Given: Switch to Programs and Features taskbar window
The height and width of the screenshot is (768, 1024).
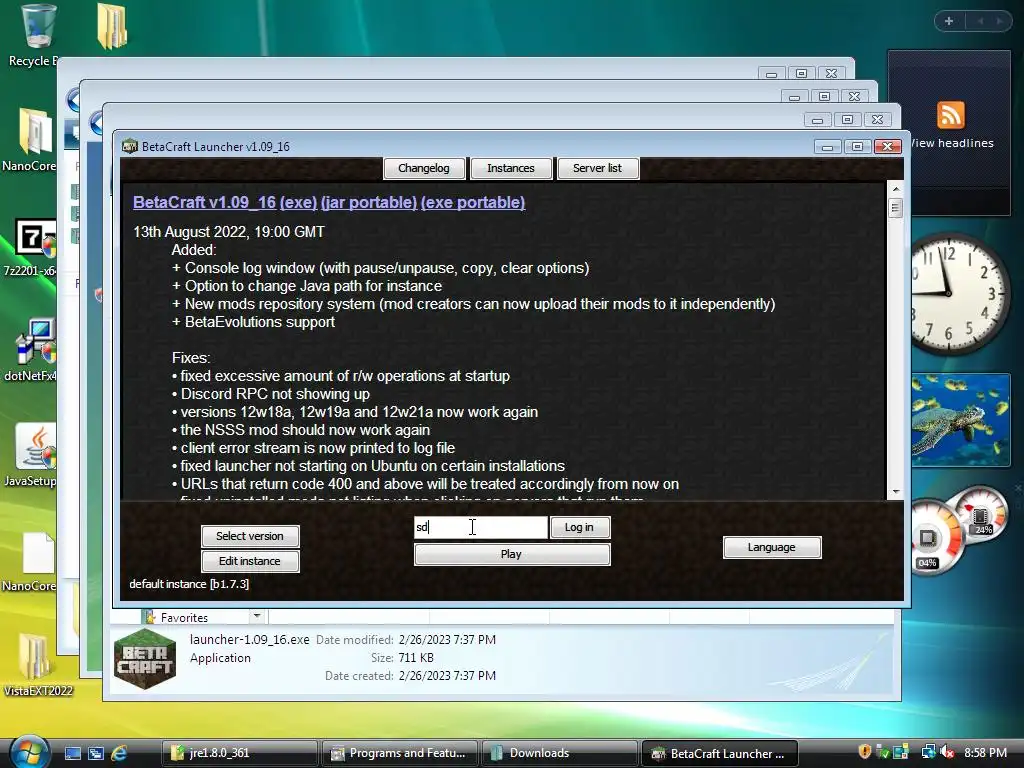Looking at the screenshot, I should tap(399, 753).
